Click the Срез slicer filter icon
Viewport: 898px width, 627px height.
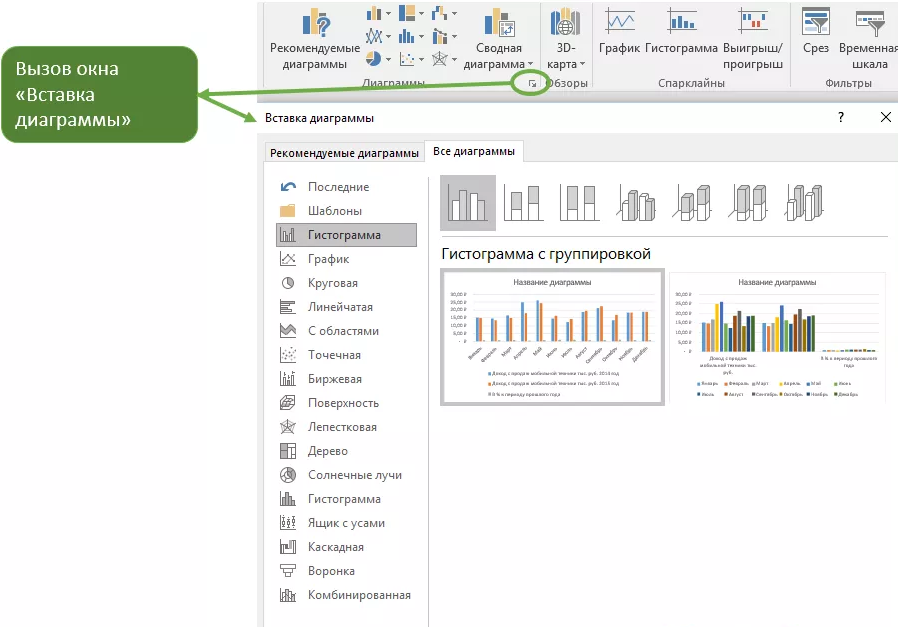click(x=816, y=23)
